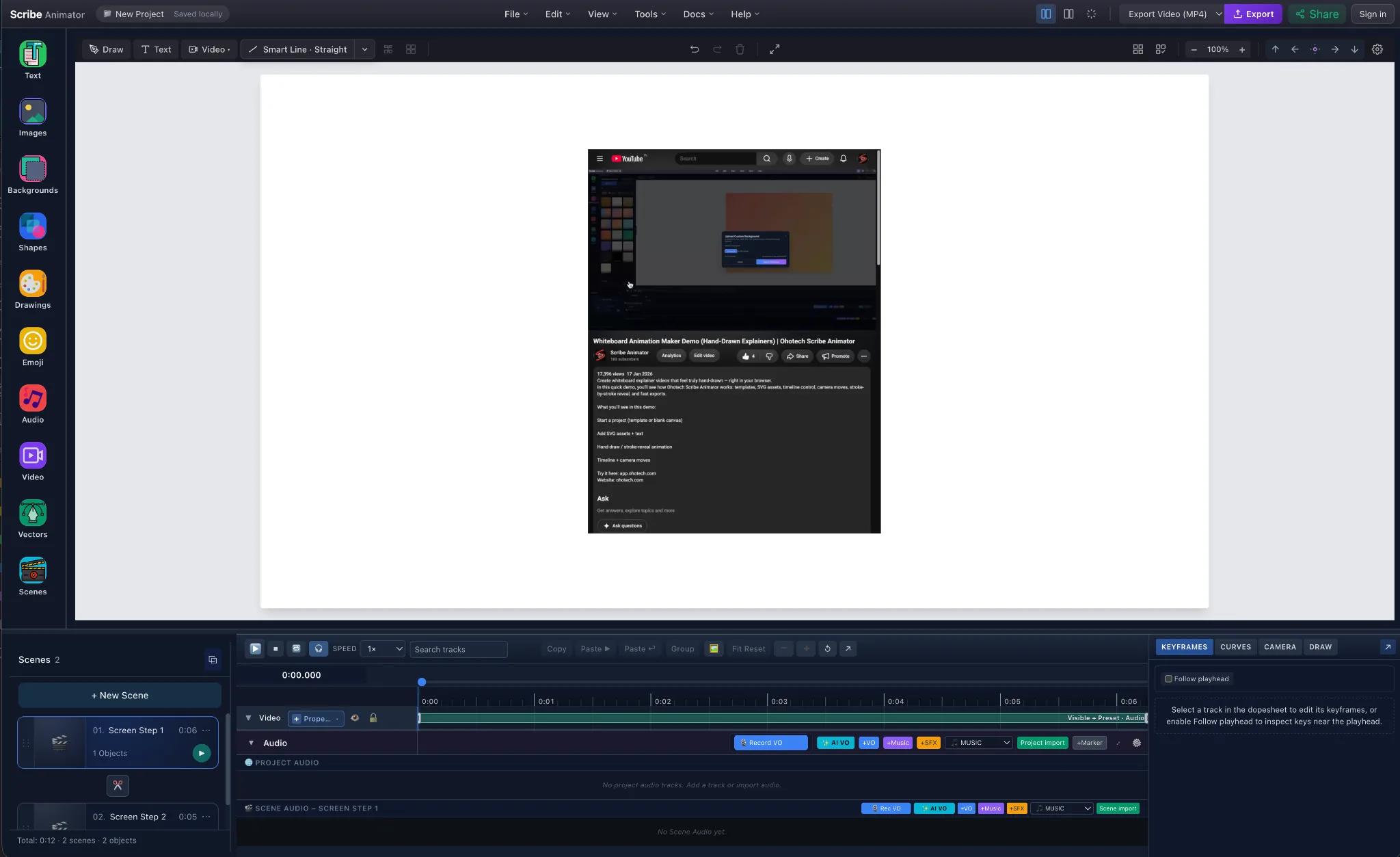Delete selection with trash icon
Image resolution: width=1400 pixels, height=857 pixels.
coord(740,49)
